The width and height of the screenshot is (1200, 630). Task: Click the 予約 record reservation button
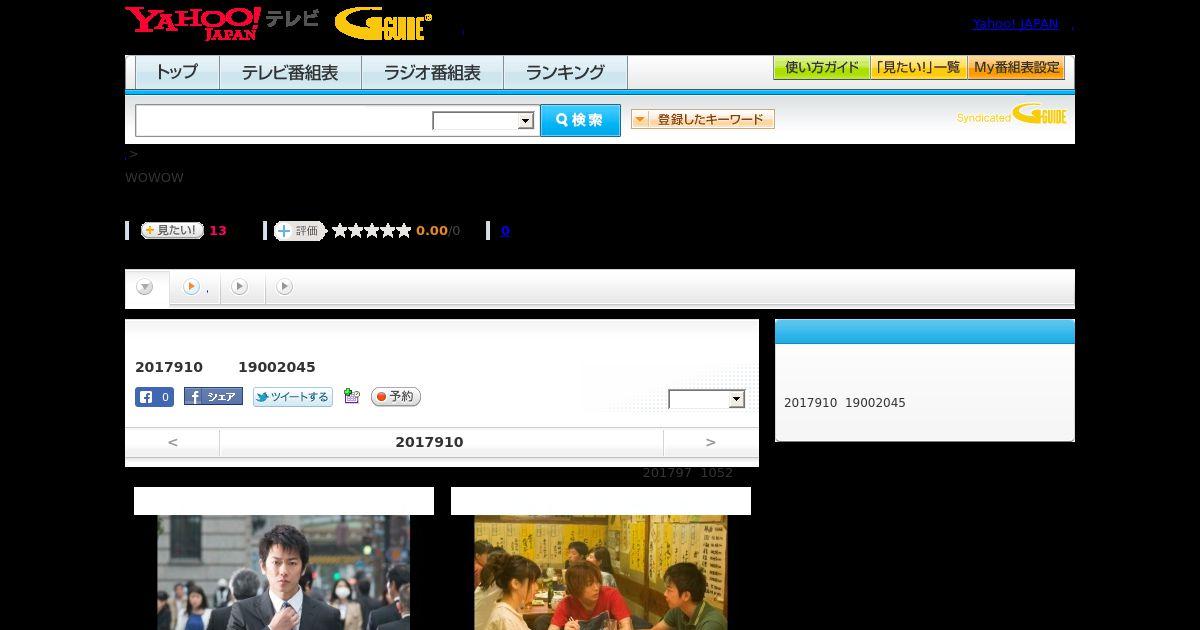pyautogui.click(x=396, y=397)
